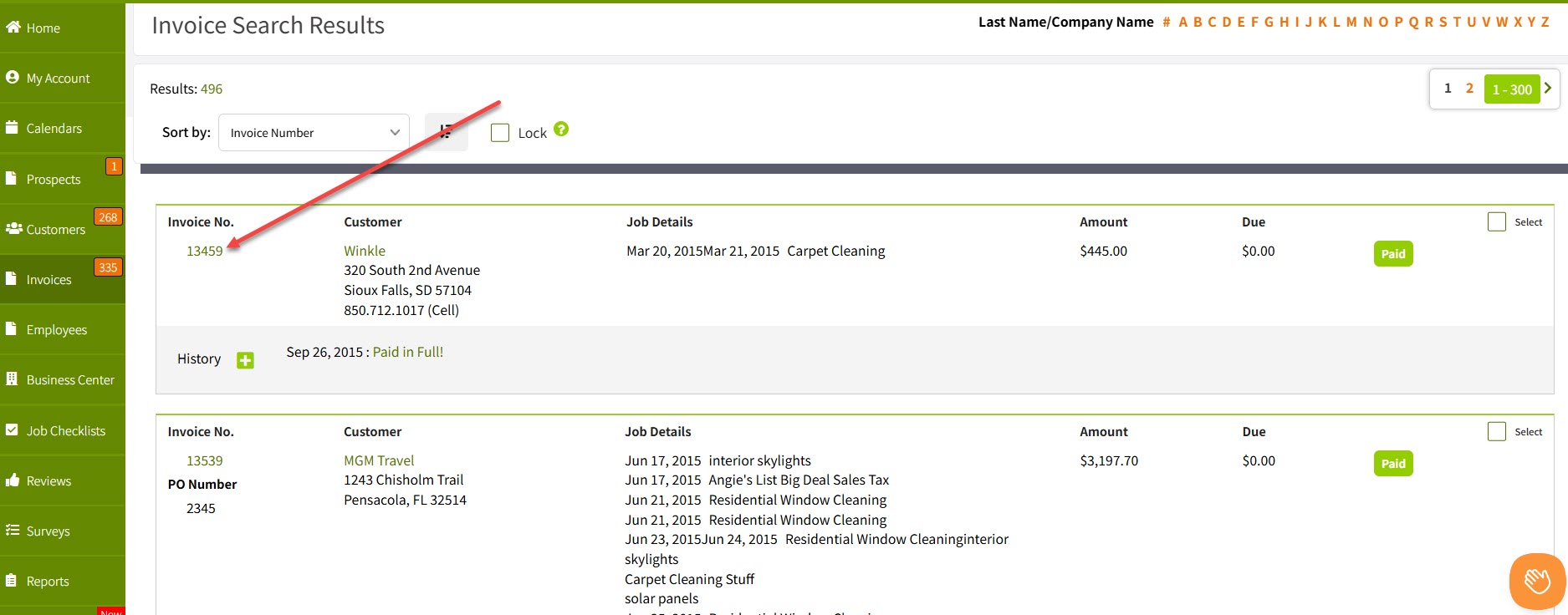Open Employees section
The image size is (1568, 615).
tap(63, 329)
